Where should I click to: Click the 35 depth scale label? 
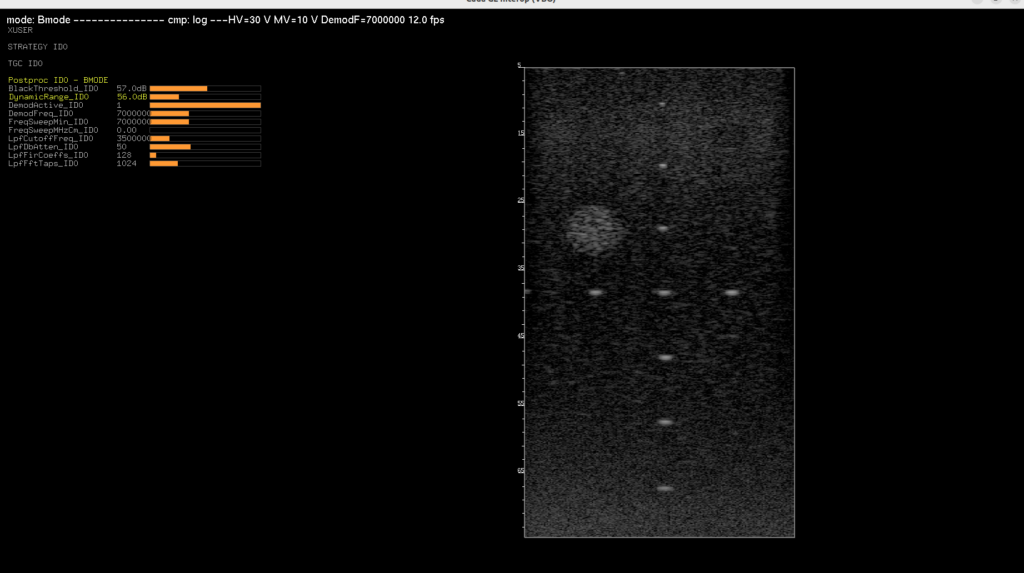coord(520,268)
